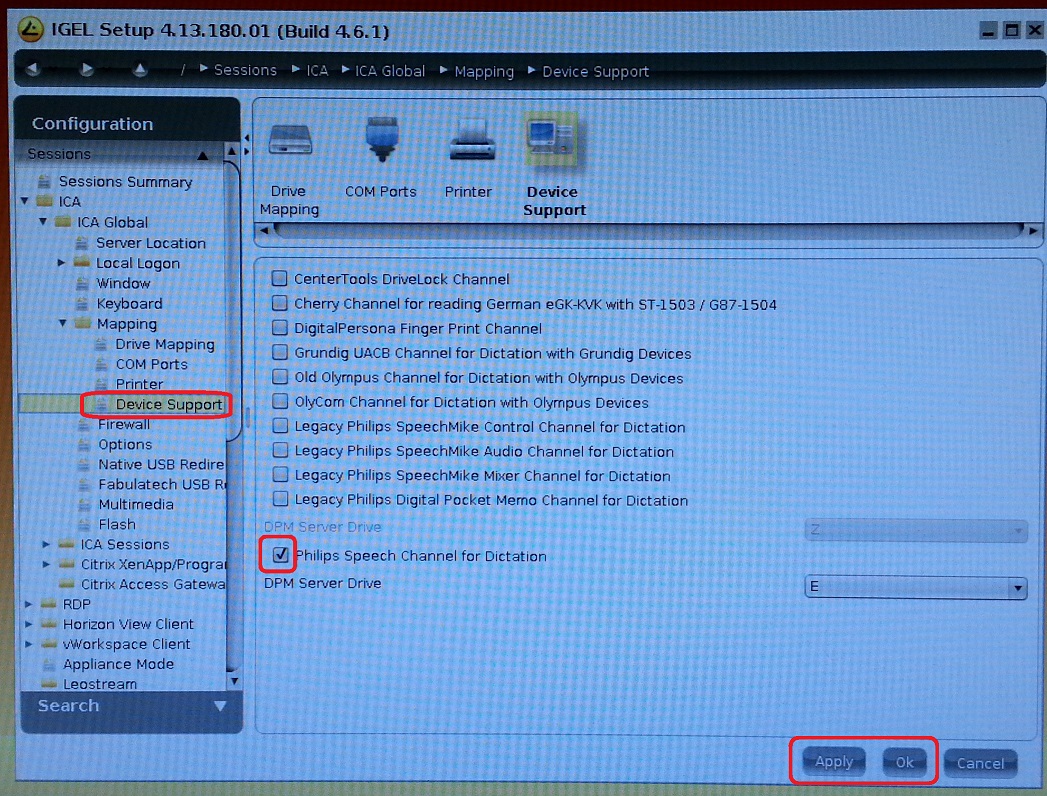Collapse the ICA tree node

25,200
